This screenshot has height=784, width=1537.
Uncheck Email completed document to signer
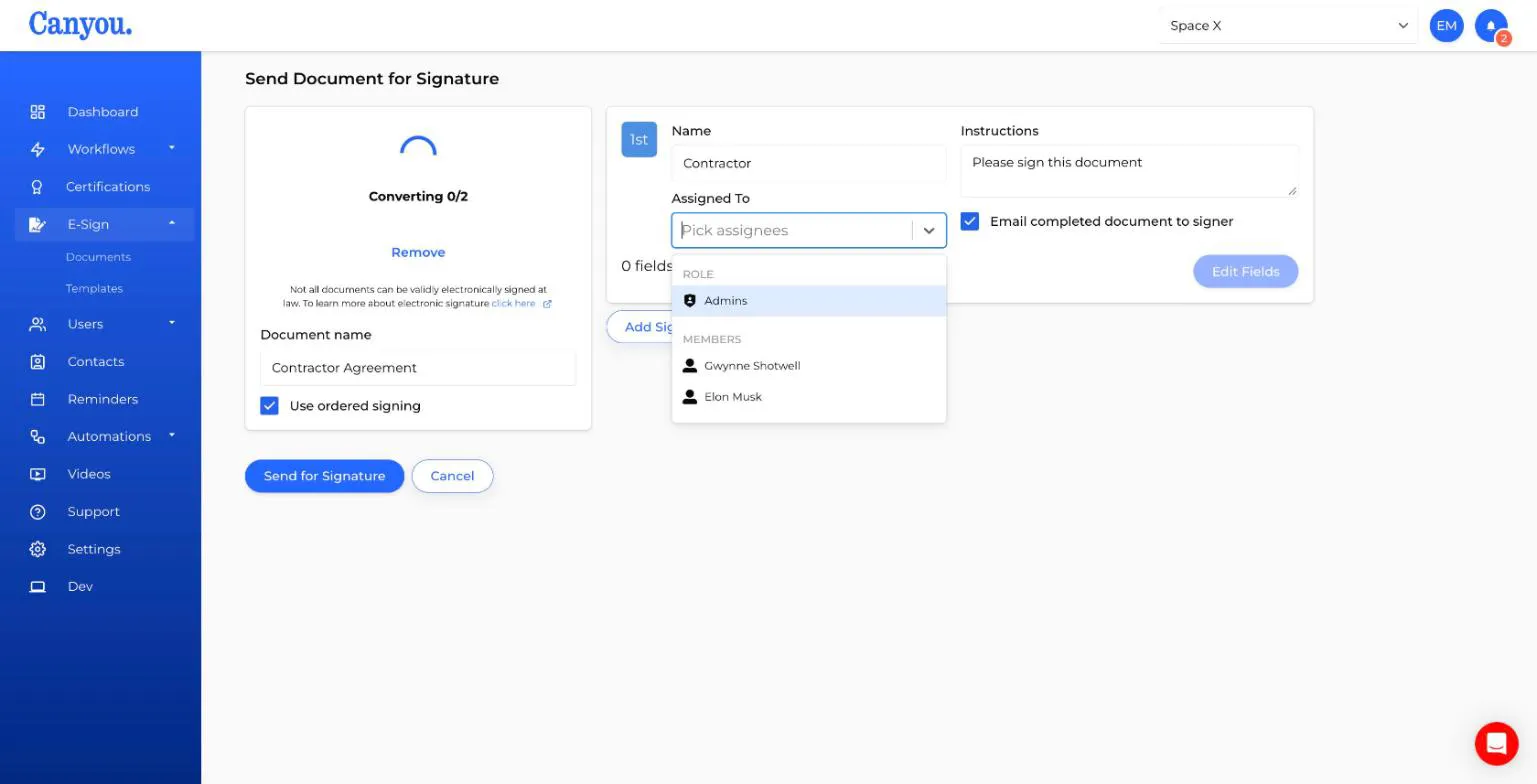tap(970, 221)
